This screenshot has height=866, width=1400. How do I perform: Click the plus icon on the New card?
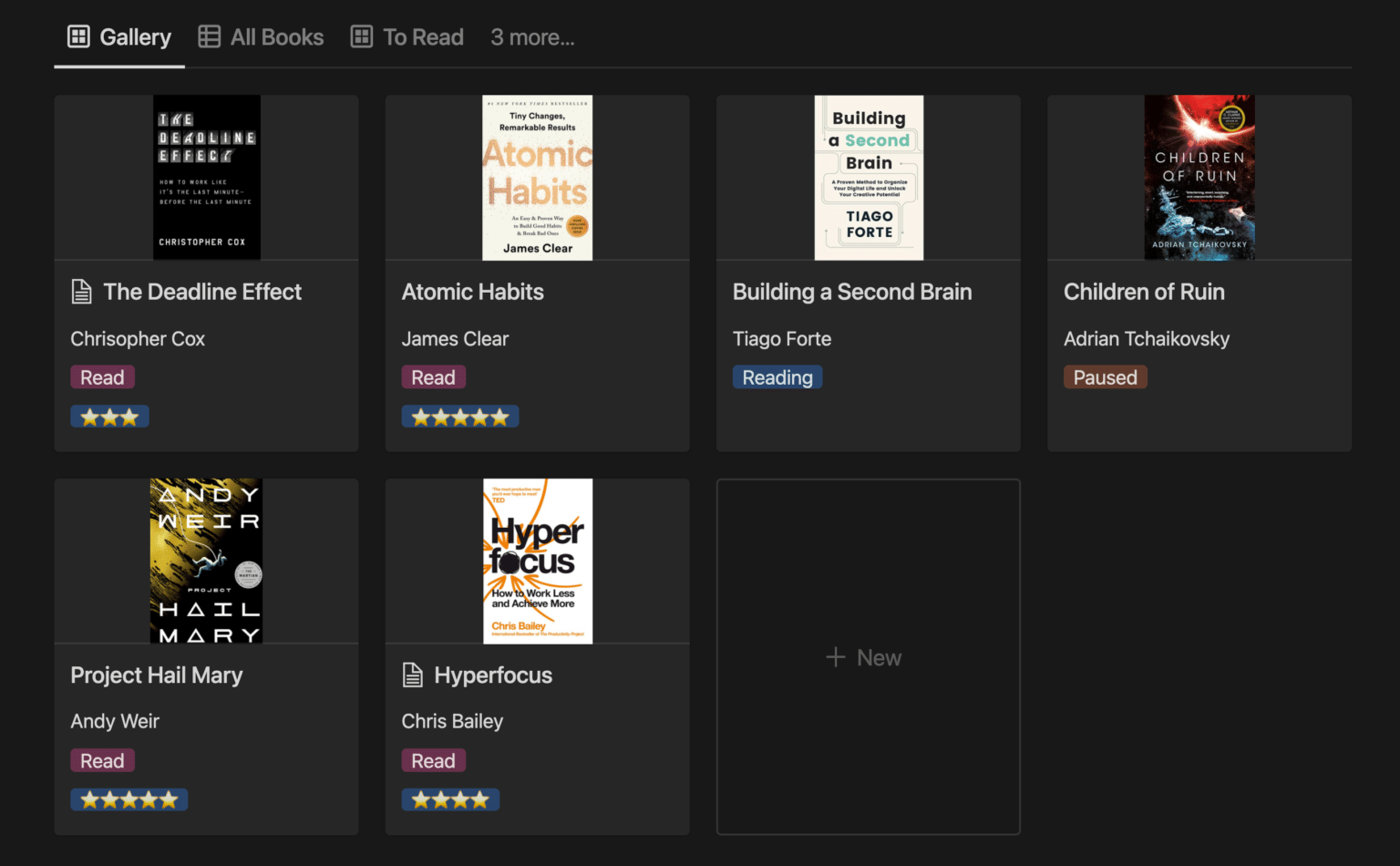(x=835, y=656)
